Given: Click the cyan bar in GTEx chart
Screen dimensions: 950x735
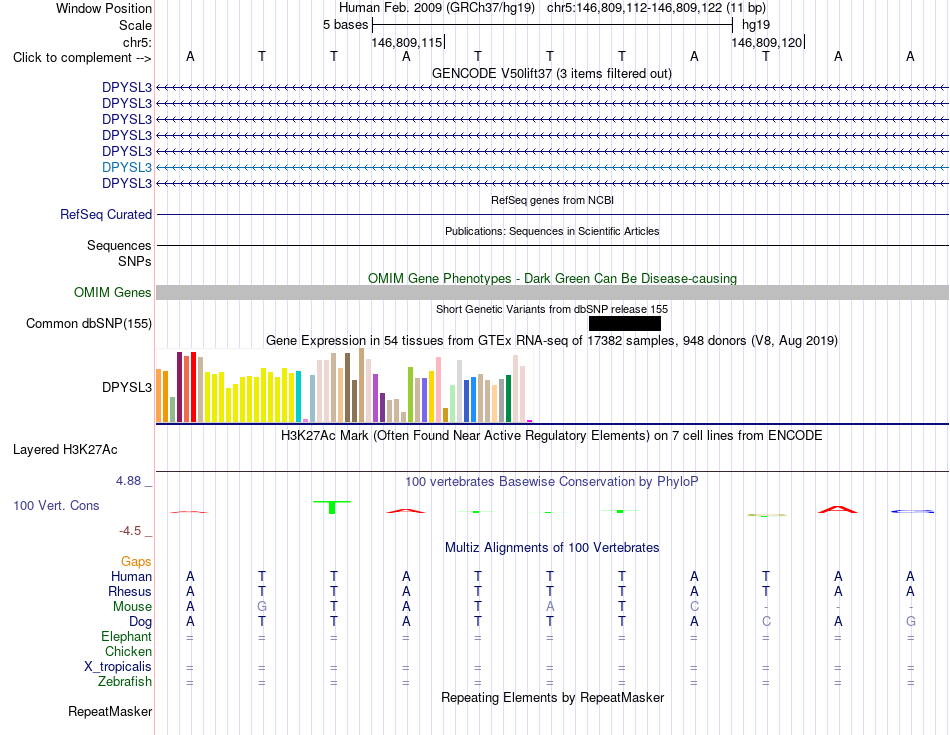Looking at the screenshot, I should tap(299, 397).
